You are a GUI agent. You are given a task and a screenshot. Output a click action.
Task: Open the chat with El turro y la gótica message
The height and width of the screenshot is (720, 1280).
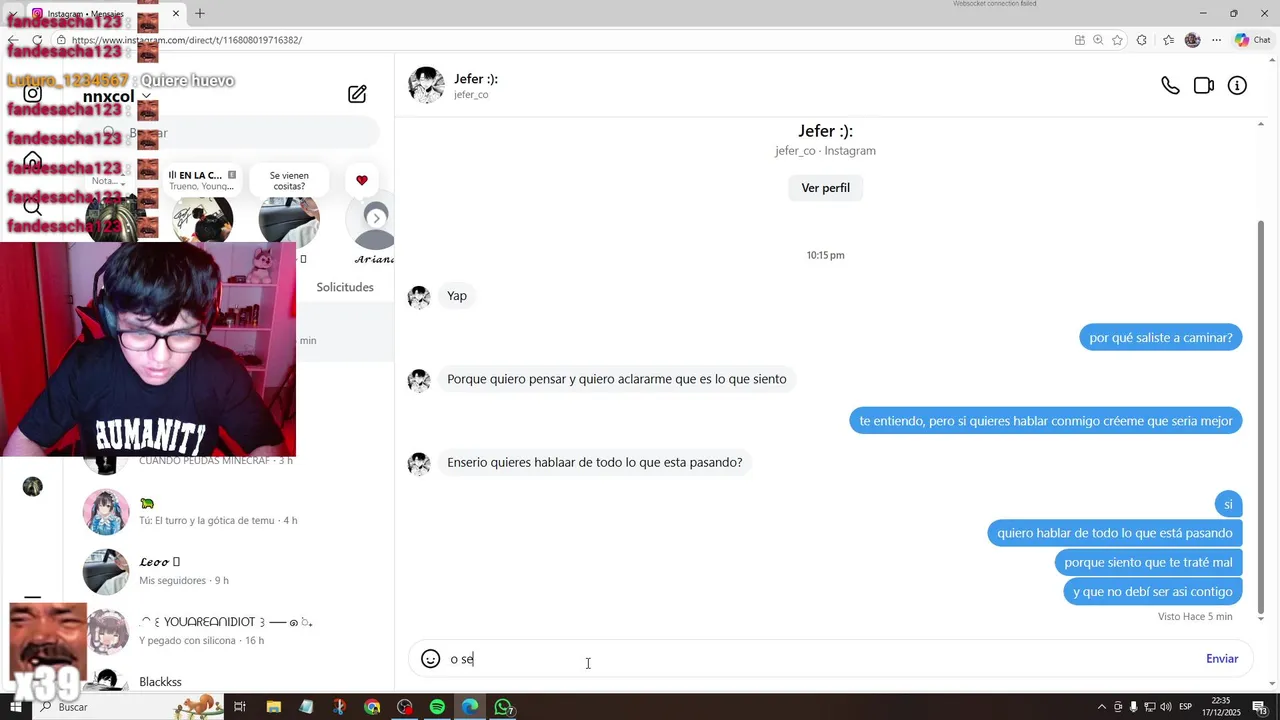click(x=228, y=511)
